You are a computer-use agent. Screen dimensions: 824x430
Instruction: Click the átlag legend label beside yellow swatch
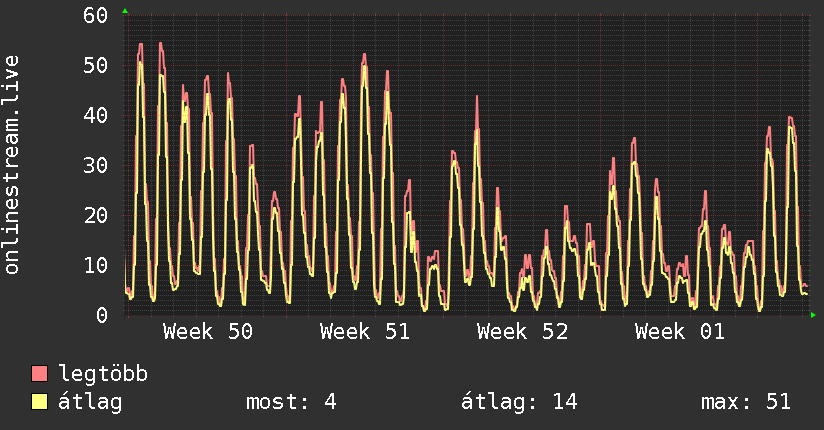click(90, 402)
